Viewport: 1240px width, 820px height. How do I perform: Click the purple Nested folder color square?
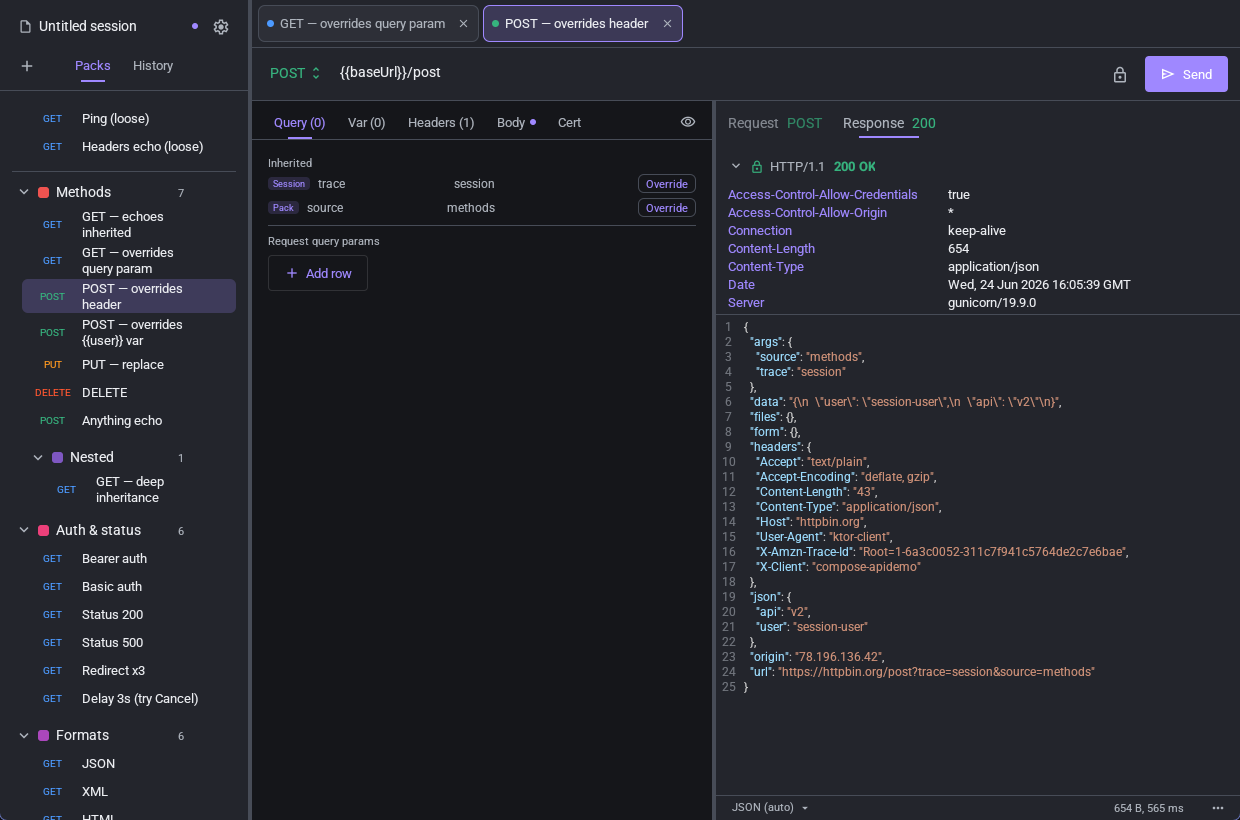[x=57, y=457]
